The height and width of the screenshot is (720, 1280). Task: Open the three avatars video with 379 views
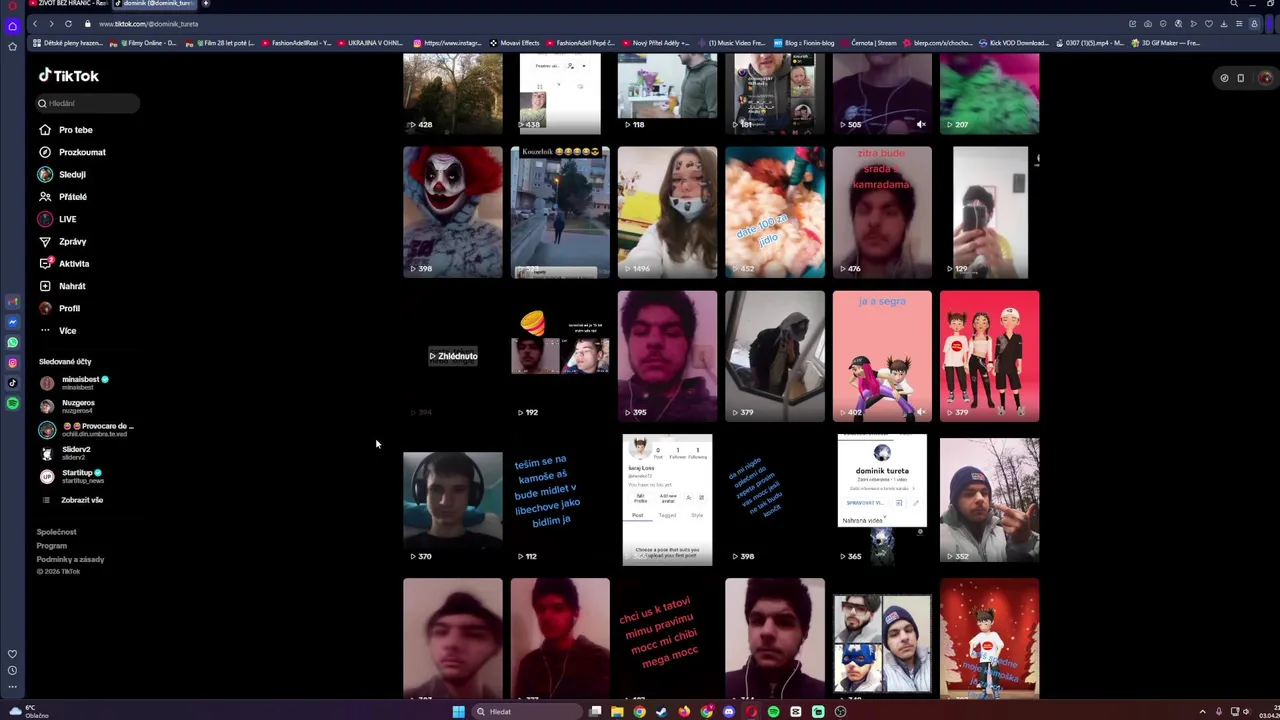pos(989,356)
